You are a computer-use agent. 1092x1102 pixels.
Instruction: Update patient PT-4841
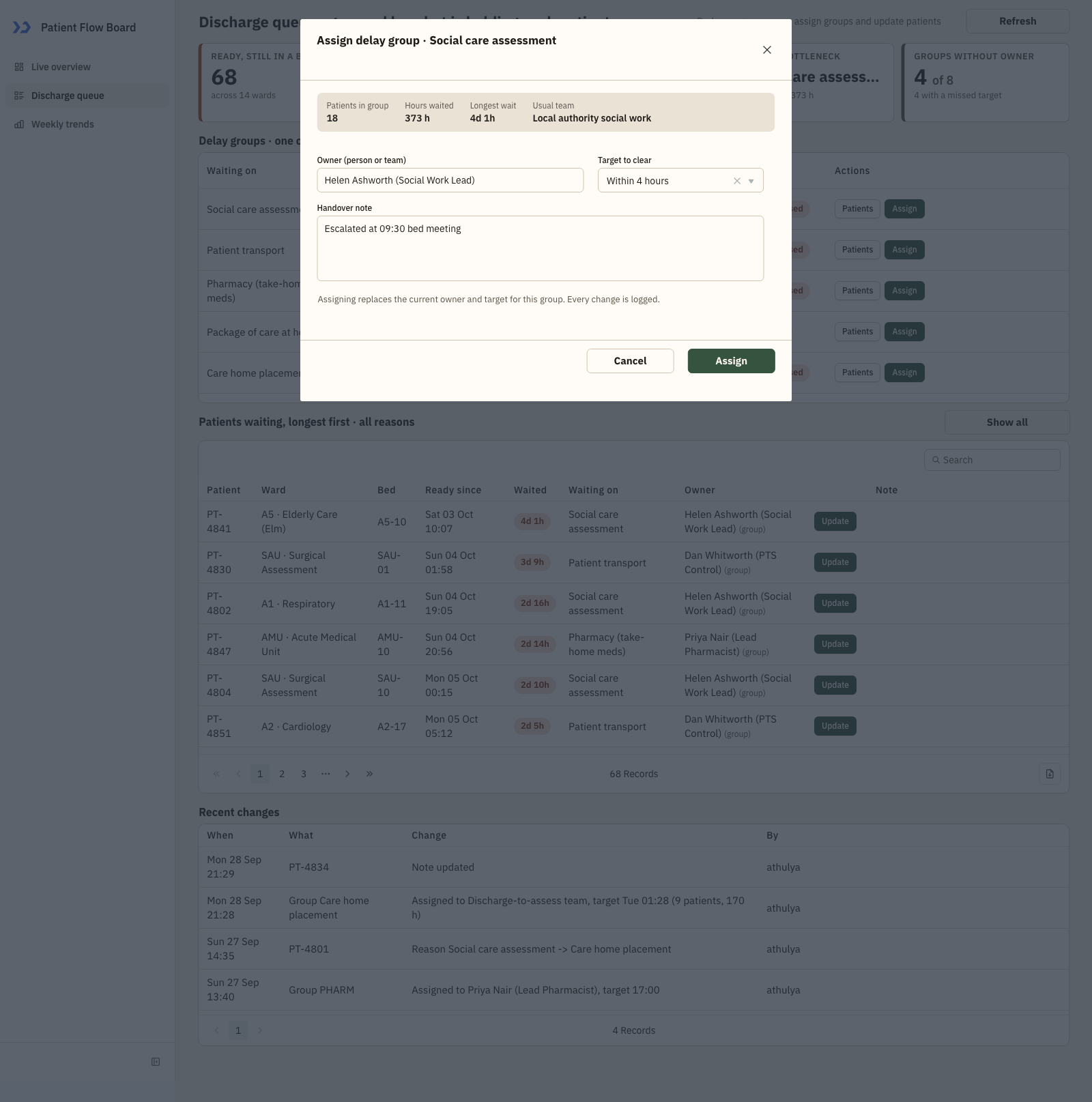[x=835, y=521]
